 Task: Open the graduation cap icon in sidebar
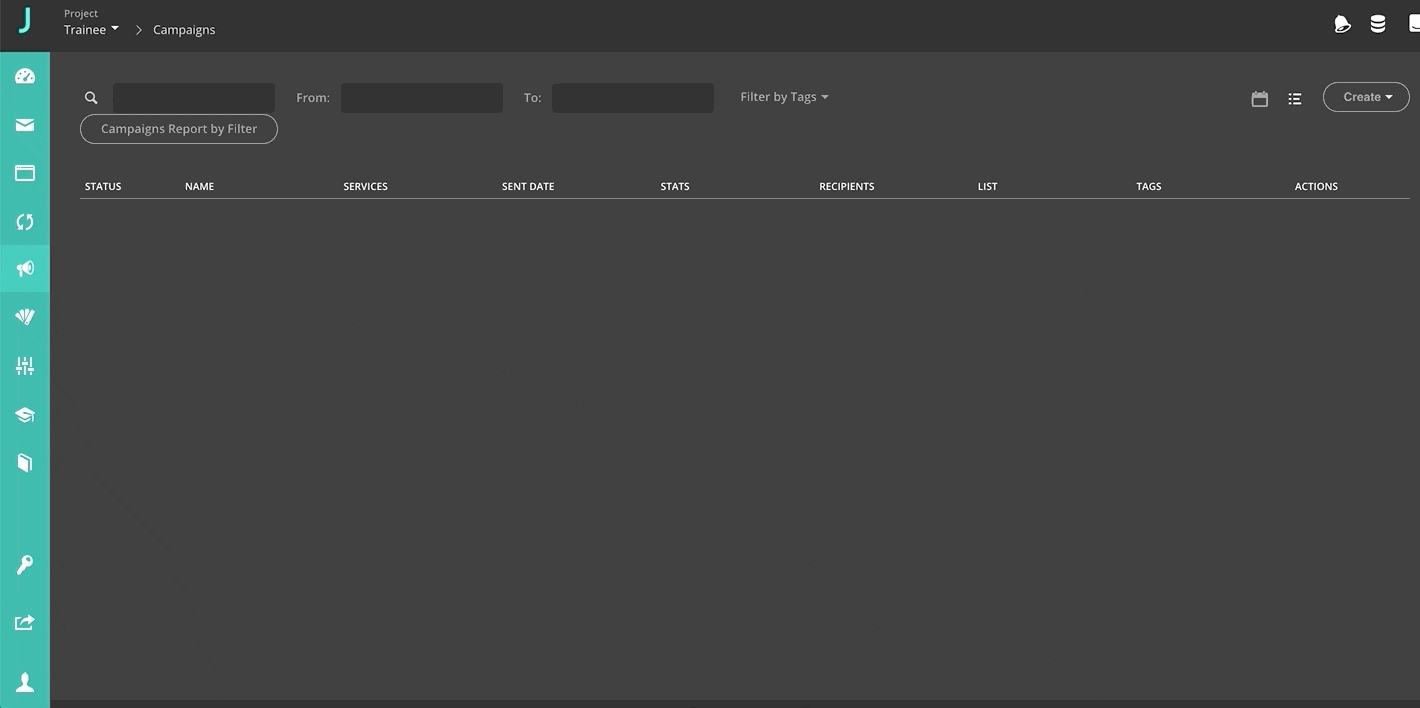(25, 414)
